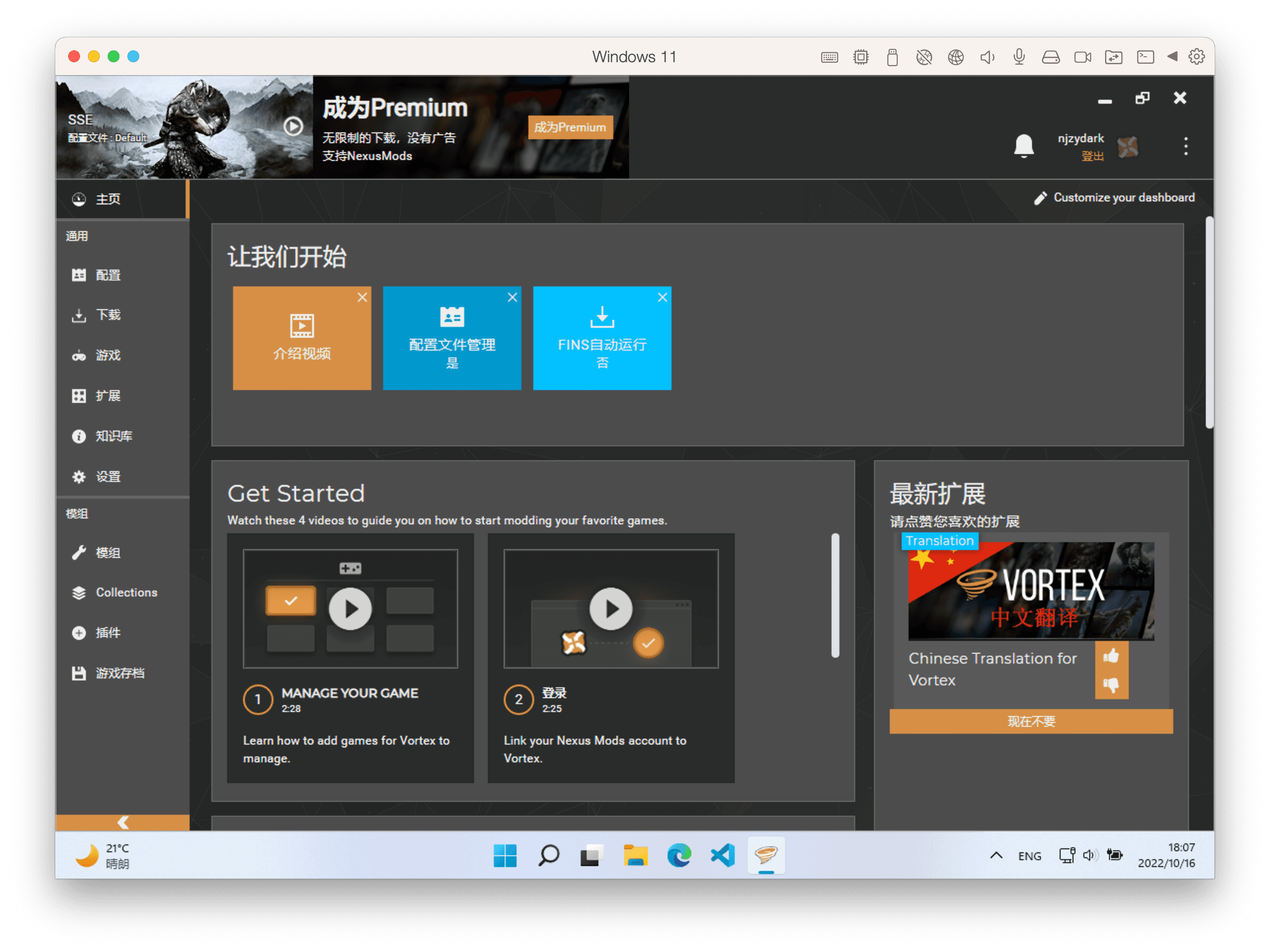The image size is (1270, 952).
Task: Click the Get Started videos scrollbar
Action: (x=835, y=595)
